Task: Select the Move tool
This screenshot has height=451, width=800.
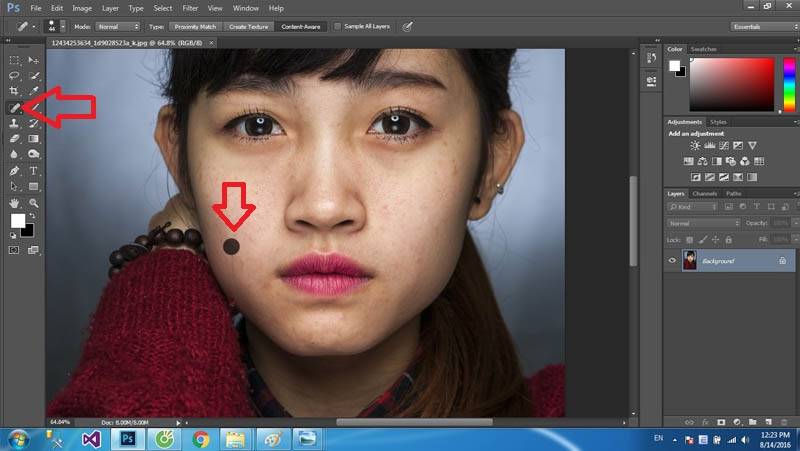Action: [x=34, y=60]
